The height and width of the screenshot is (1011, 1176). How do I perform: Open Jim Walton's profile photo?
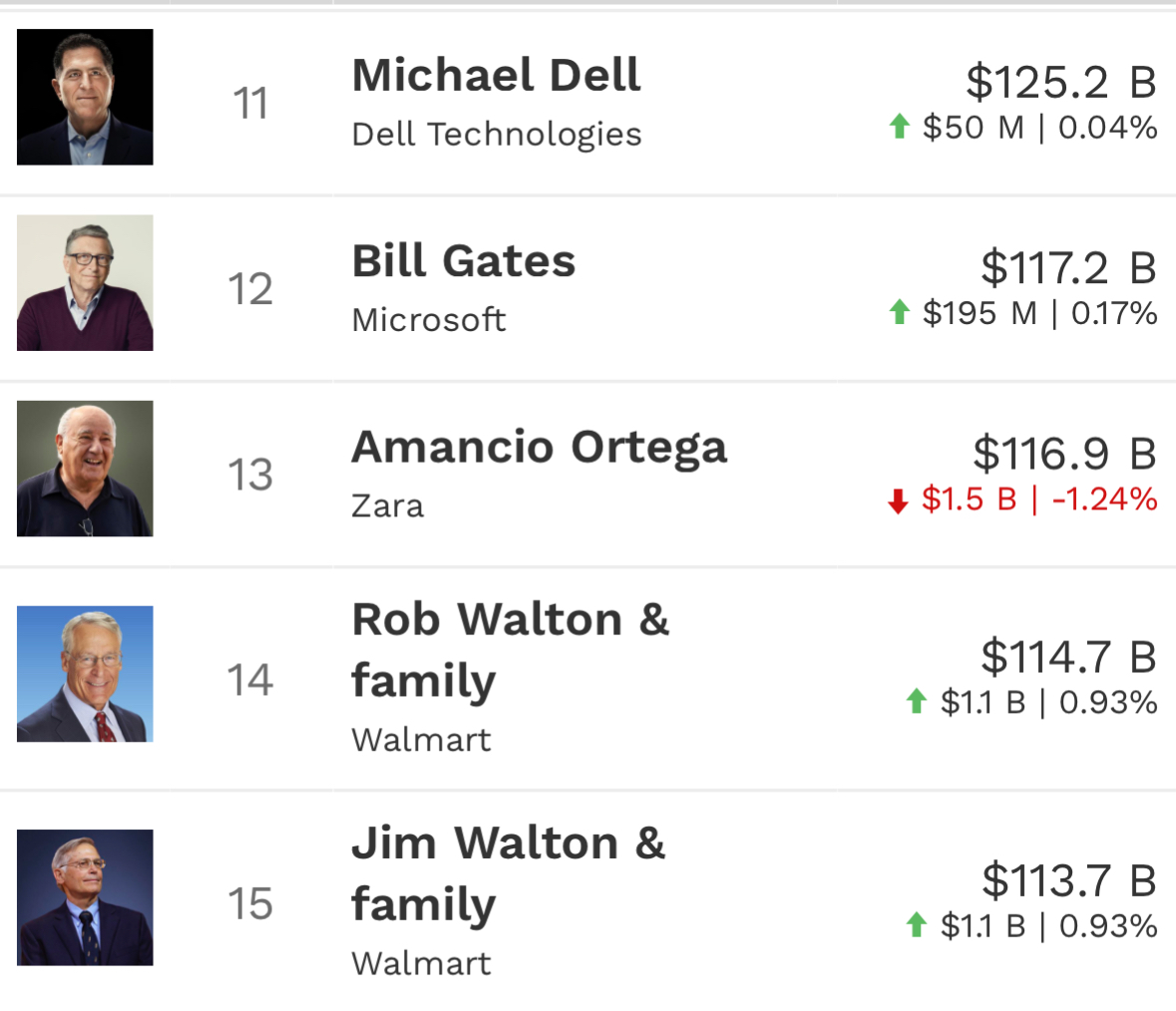point(85,897)
